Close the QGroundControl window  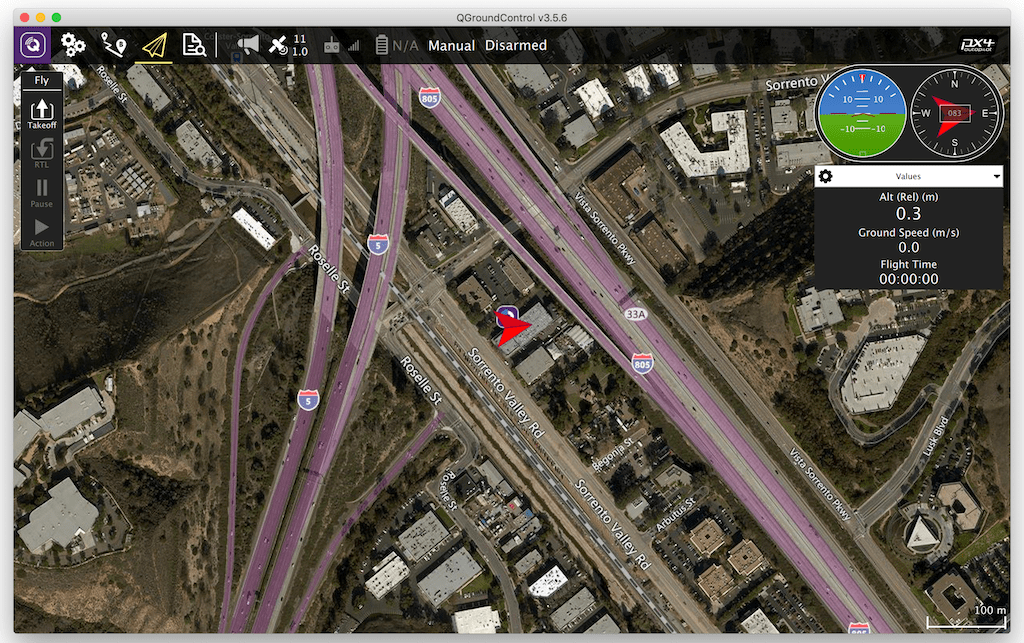click(25, 18)
